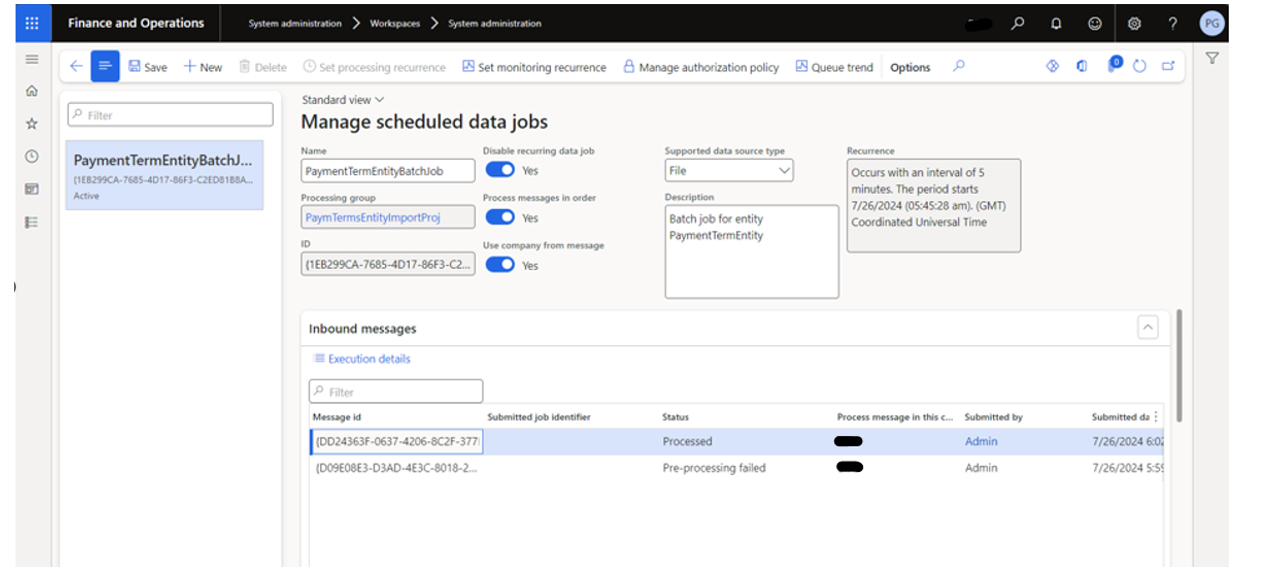Toggle Disable recurring data job switch
Viewport: 1263px width, 567px height.
point(500,171)
